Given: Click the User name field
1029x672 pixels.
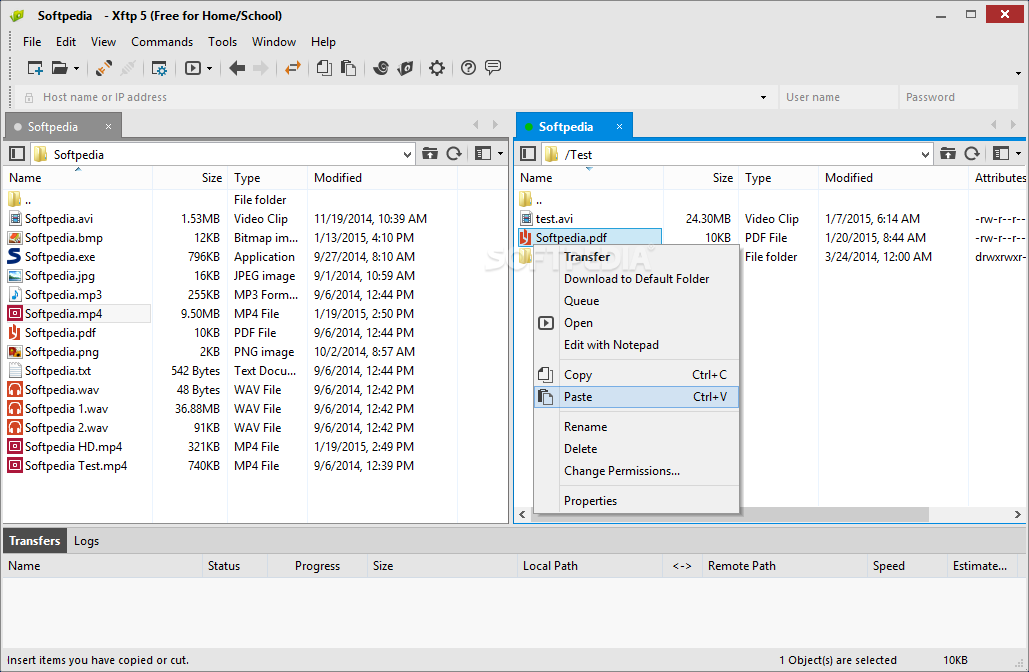Looking at the screenshot, I should tap(838, 97).
